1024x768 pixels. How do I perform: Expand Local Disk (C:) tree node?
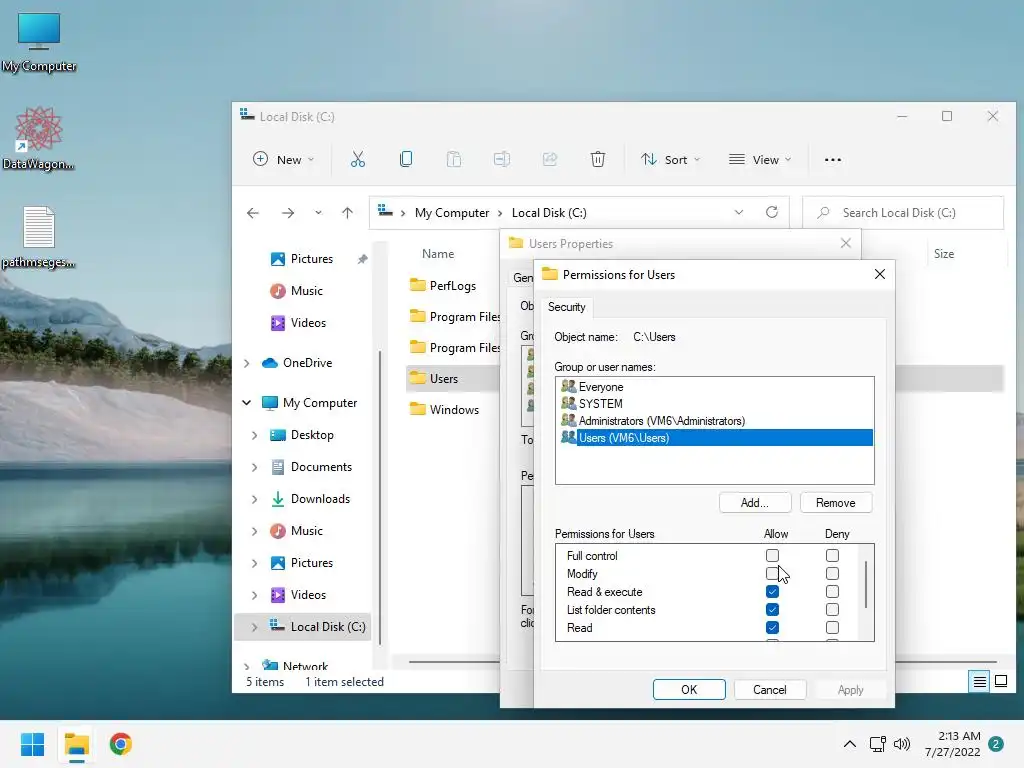(255, 627)
